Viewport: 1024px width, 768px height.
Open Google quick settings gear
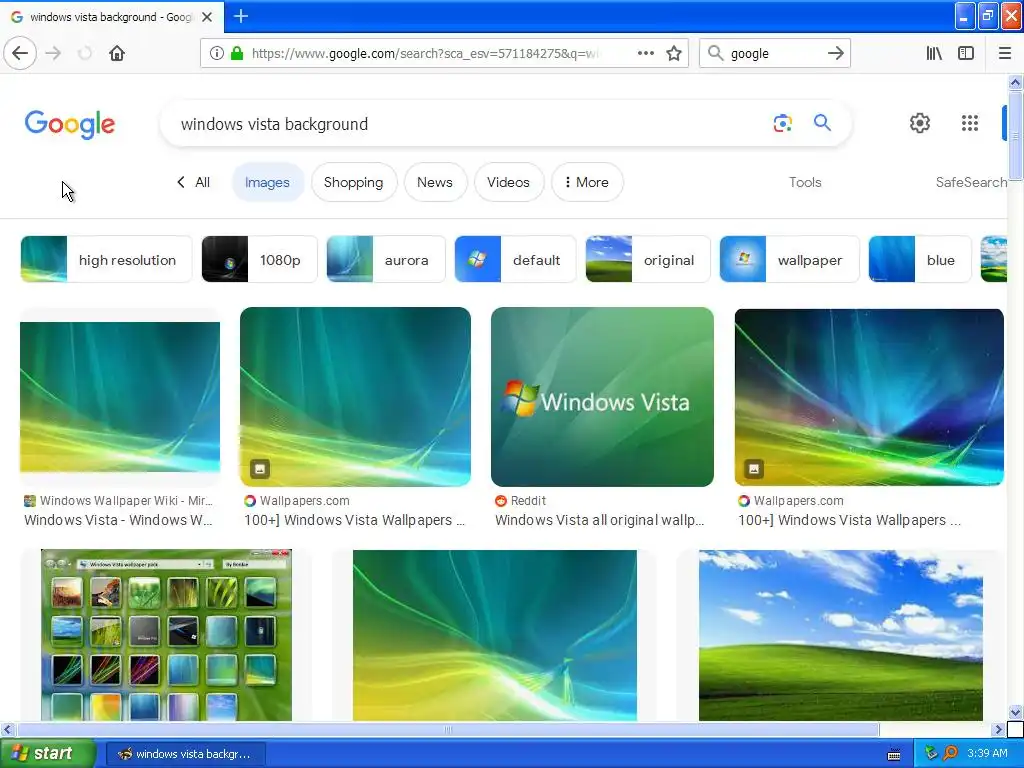[x=920, y=123]
